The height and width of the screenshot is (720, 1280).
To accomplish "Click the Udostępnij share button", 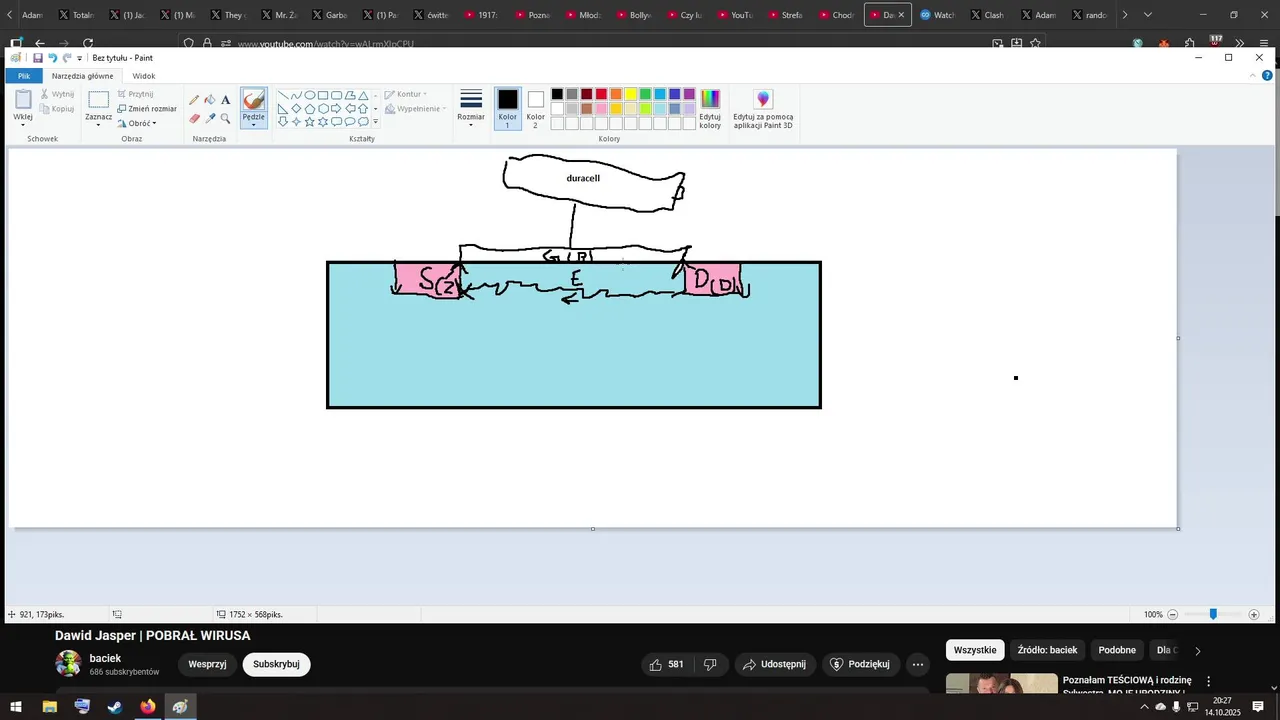I will tap(775, 664).
